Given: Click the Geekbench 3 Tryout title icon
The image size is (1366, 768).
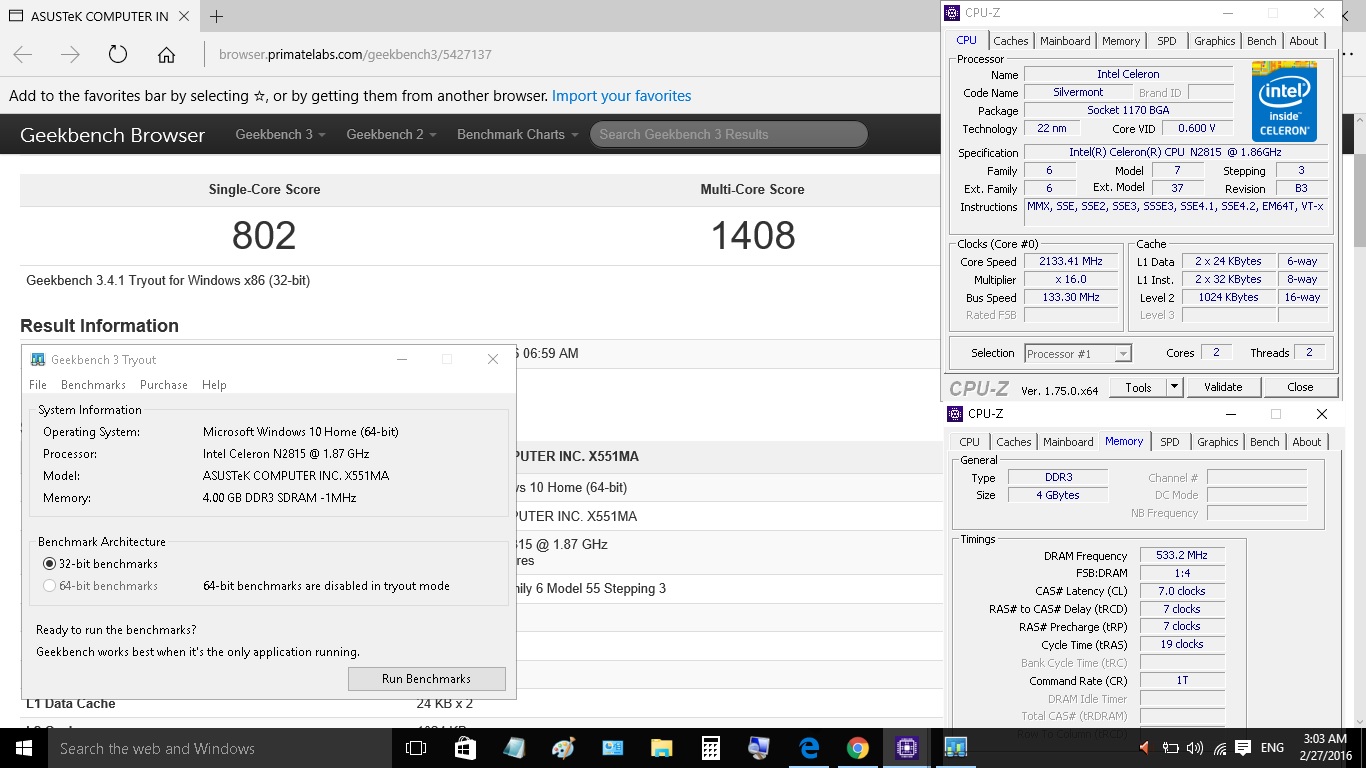Looking at the screenshot, I should pyautogui.click(x=38, y=360).
